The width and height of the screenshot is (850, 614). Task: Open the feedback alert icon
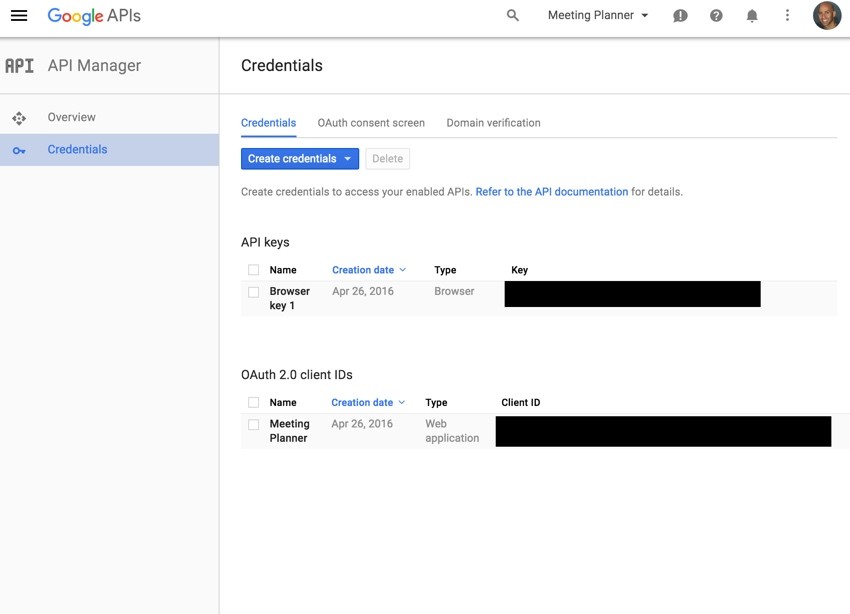[680, 16]
